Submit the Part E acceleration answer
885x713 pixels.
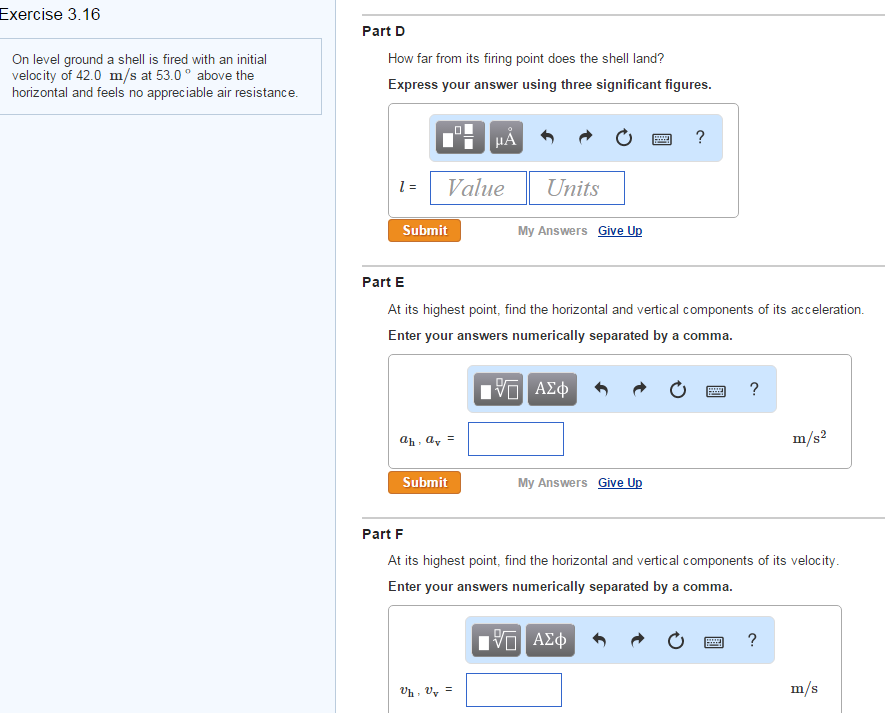click(424, 482)
